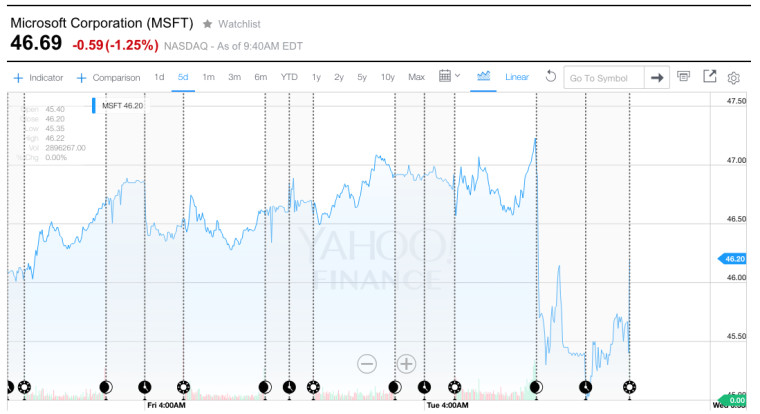Viewport: 760px width, 414px height.
Task: Add MSFT to Watchlist via the star
Action: pos(207,22)
